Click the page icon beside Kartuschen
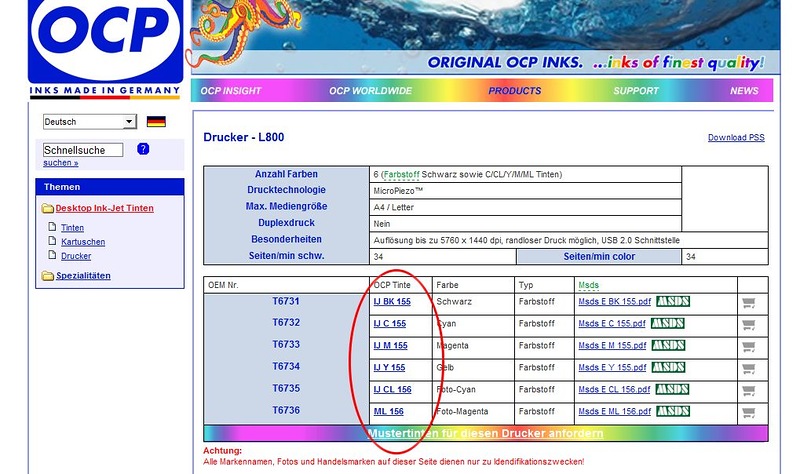This screenshot has width=800, height=474. (x=52, y=241)
